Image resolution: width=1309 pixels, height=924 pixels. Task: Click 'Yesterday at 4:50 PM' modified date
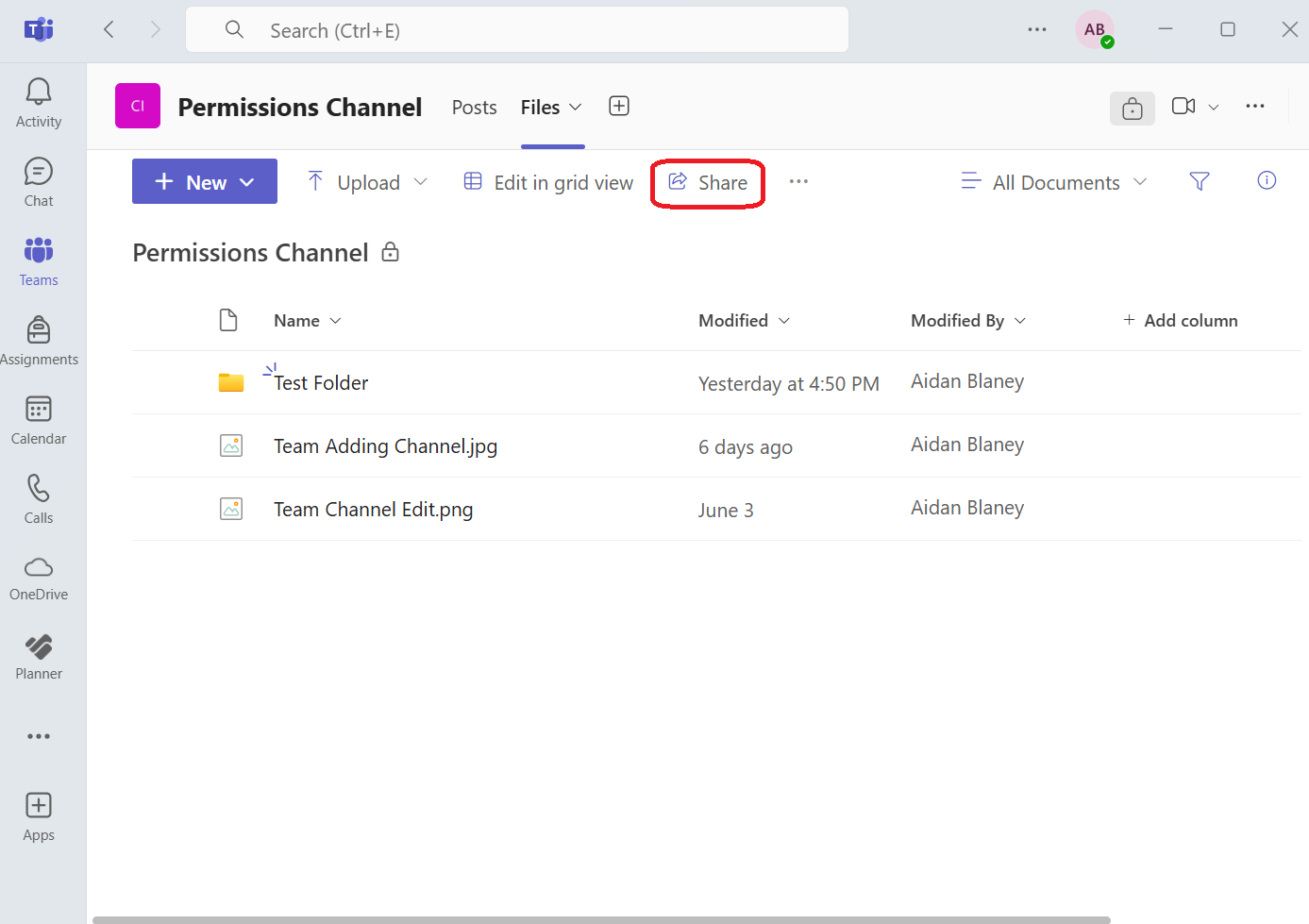click(x=789, y=384)
